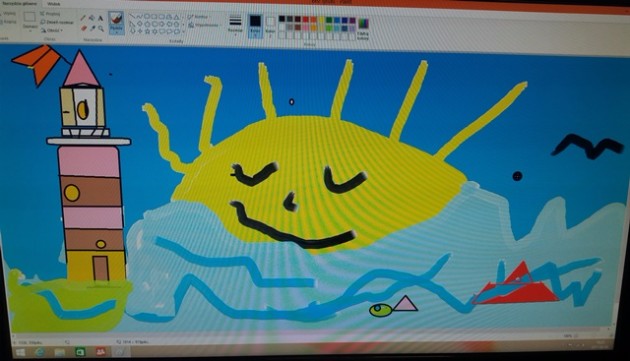Expand the line size (Rozmiar) menu
Image resolution: width=630 pixels, height=361 pixels.
pyautogui.click(x=235, y=25)
